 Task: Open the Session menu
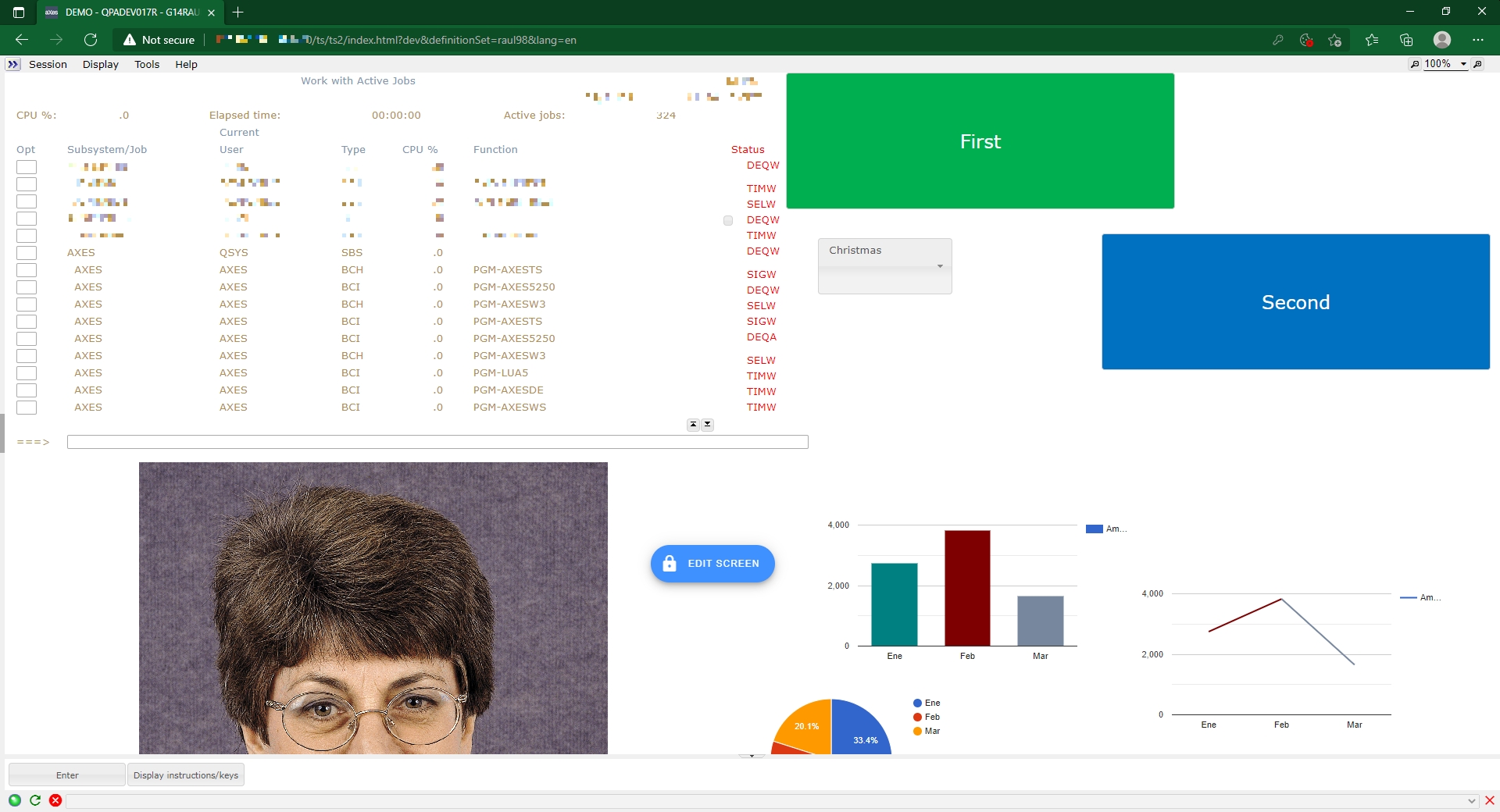48,64
